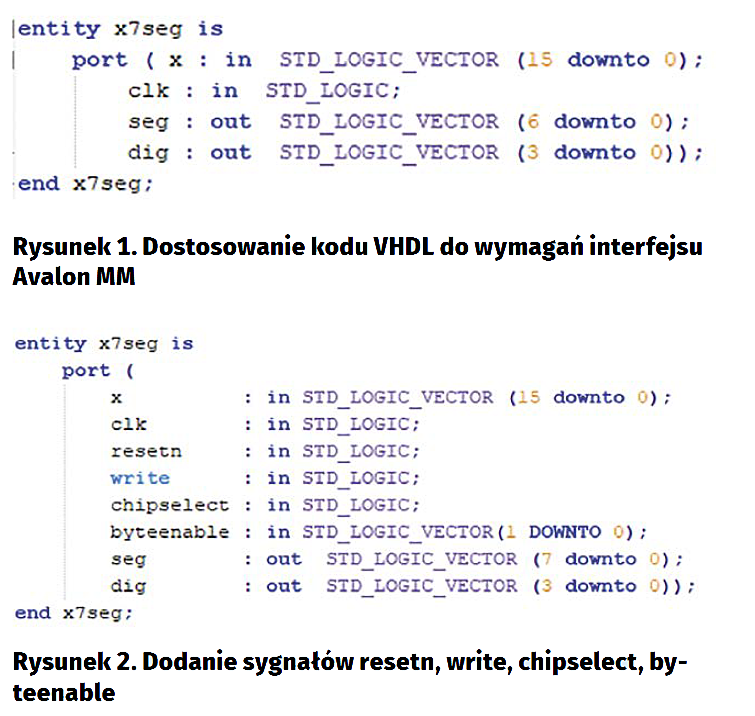Viewport: 755px width, 716px height.
Task: Click 'seg' port name in the first listing
Action: click(149, 121)
